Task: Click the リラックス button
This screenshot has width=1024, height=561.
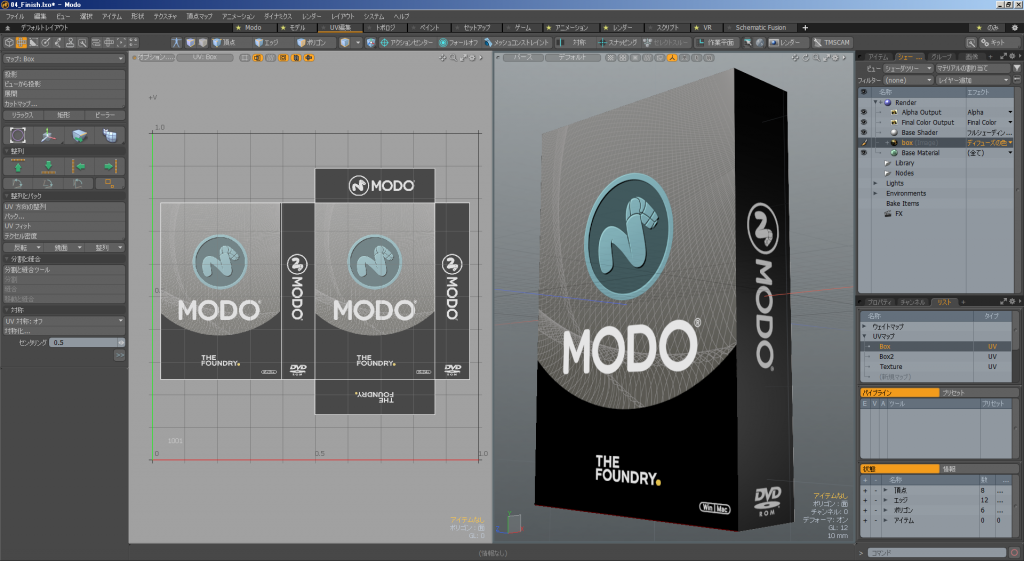Action: click(x=24, y=115)
